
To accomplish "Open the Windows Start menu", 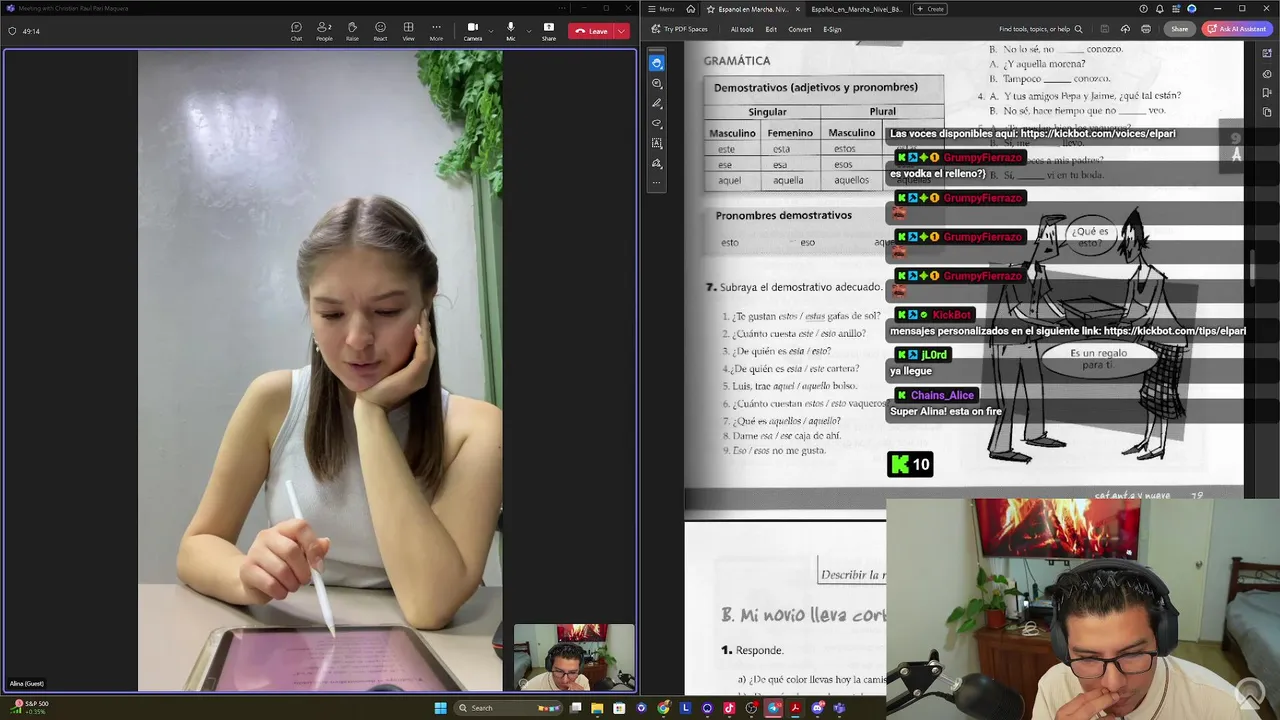I will pyautogui.click(x=441, y=708).
